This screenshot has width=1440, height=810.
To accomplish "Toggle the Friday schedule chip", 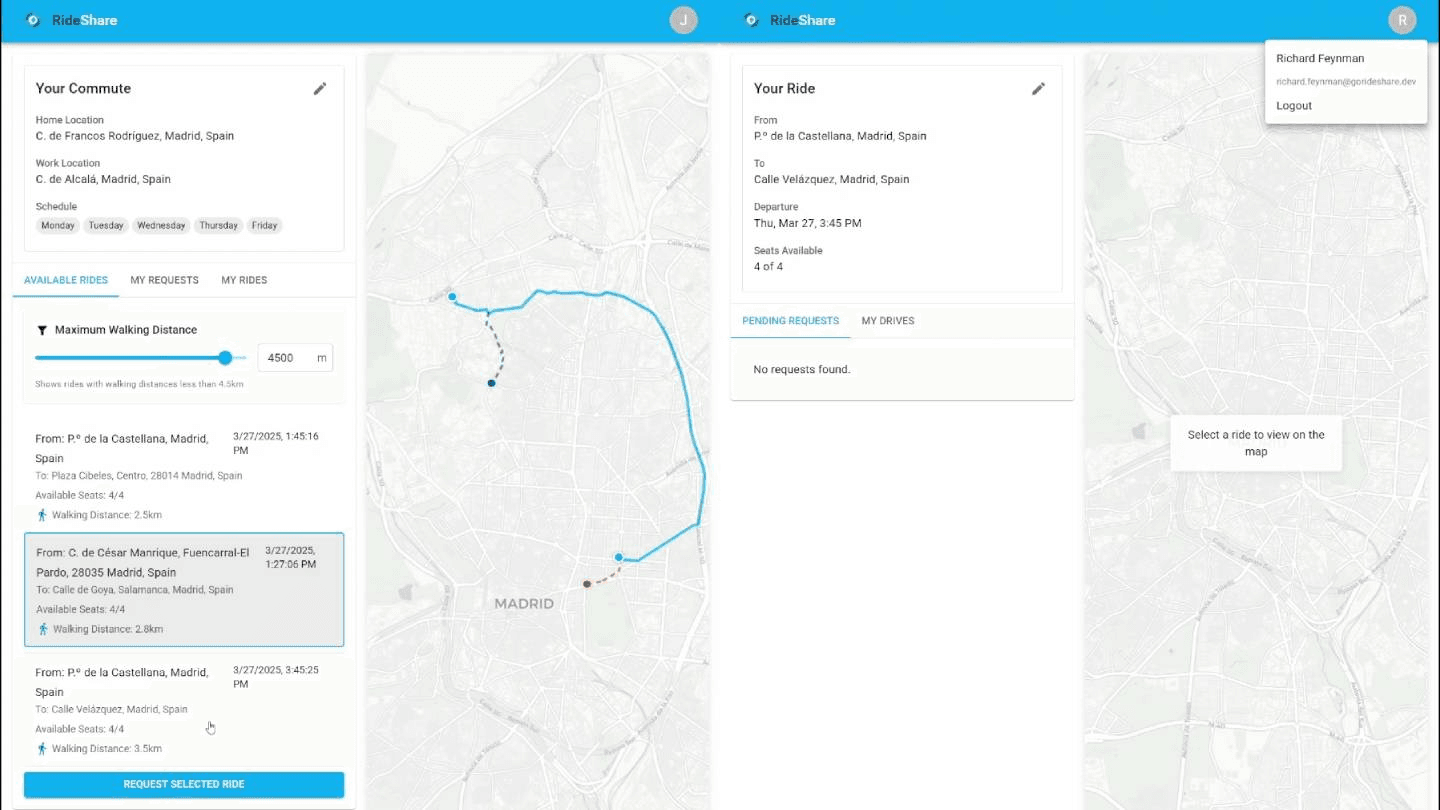I will click(x=264, y=225).
